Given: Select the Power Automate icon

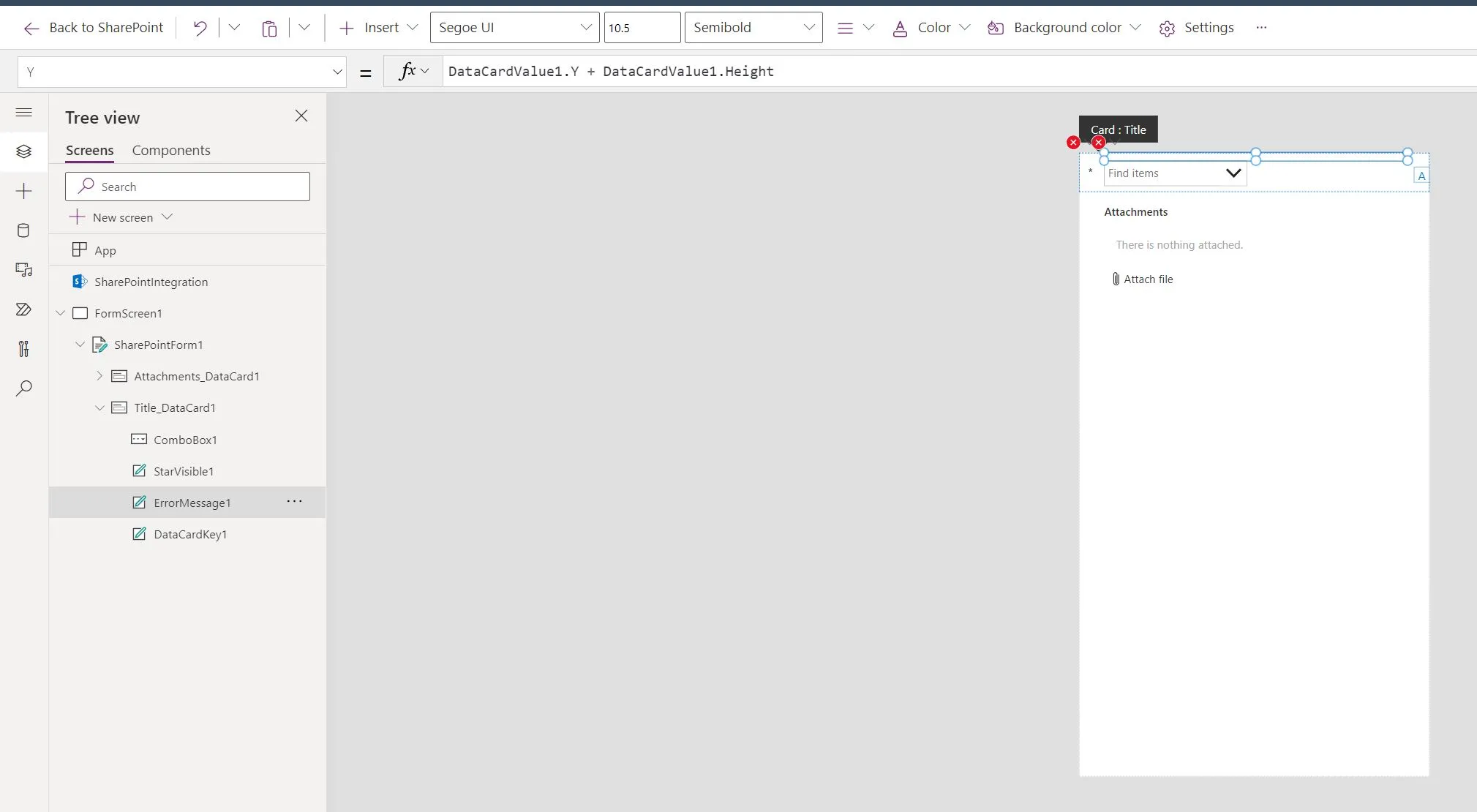Looking at the screenshot, I should click(24, 310).
